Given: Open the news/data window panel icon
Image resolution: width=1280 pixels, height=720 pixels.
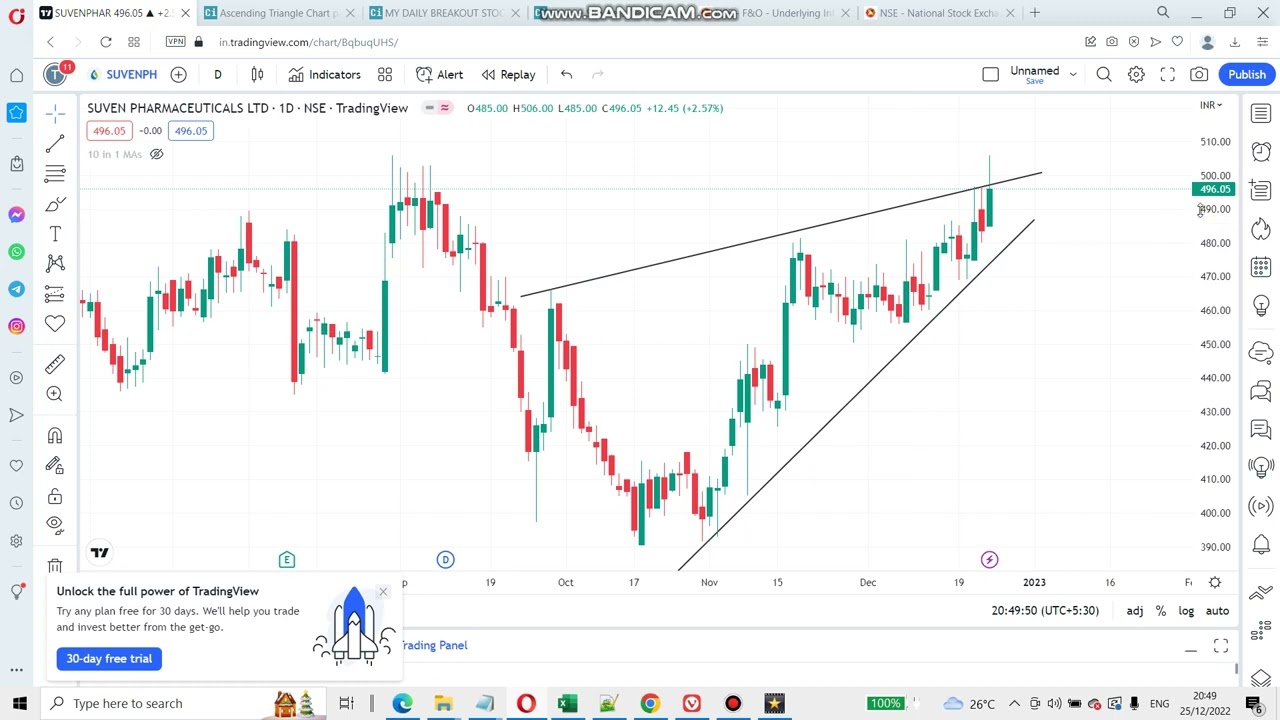Looking at the screenshot, I should click(1261, 190).
